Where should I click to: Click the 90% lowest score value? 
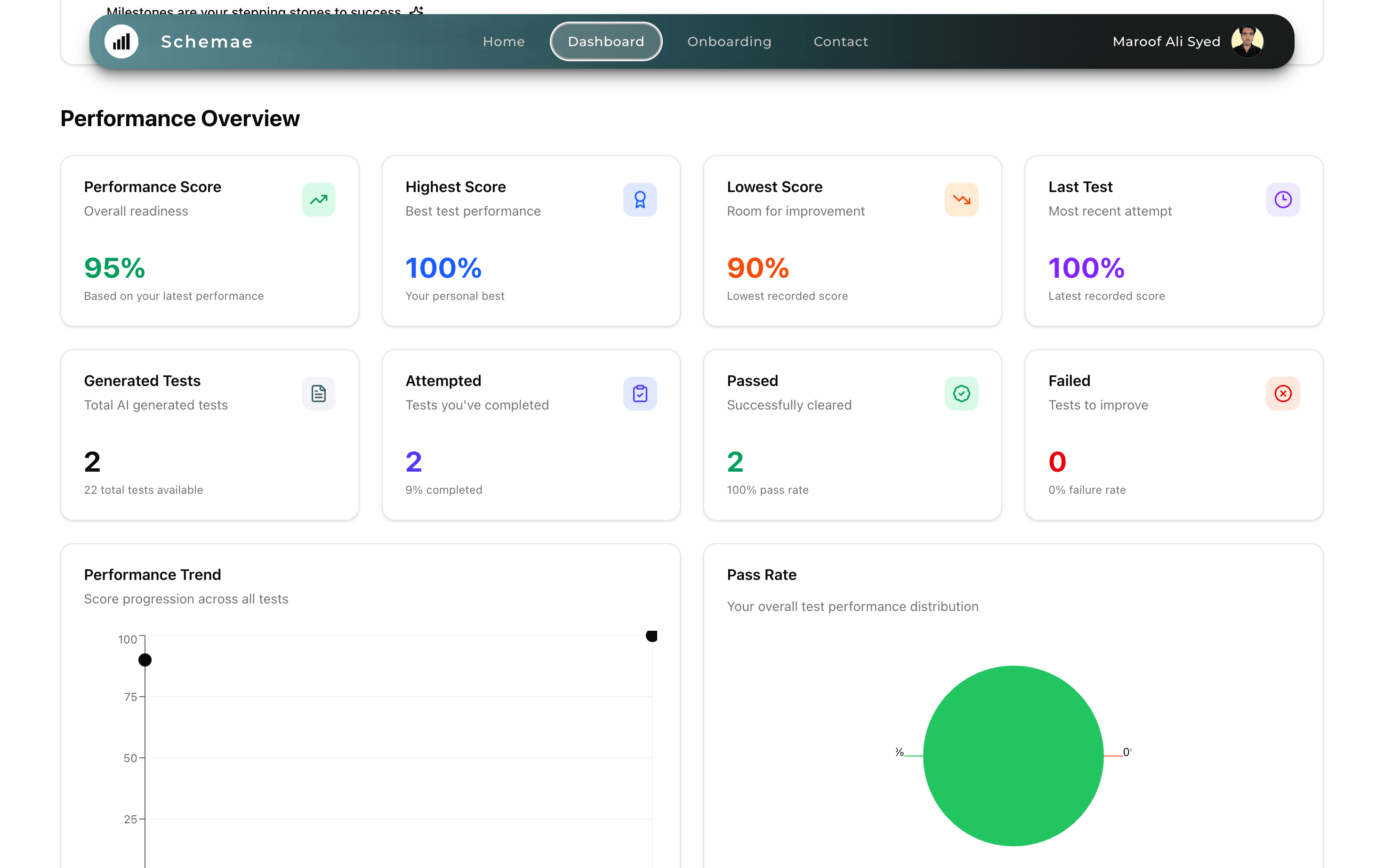pyautogui.click(x=758, y=267)
